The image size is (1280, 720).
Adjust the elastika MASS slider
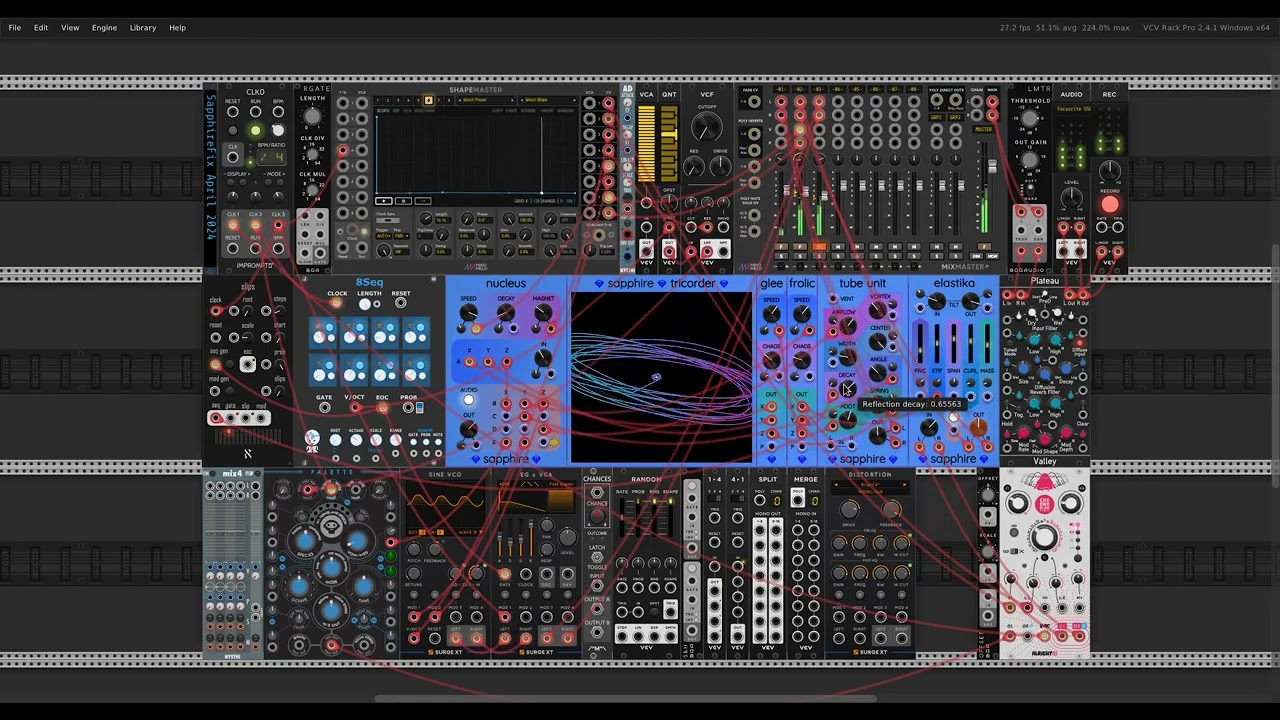tap(987, 343)
